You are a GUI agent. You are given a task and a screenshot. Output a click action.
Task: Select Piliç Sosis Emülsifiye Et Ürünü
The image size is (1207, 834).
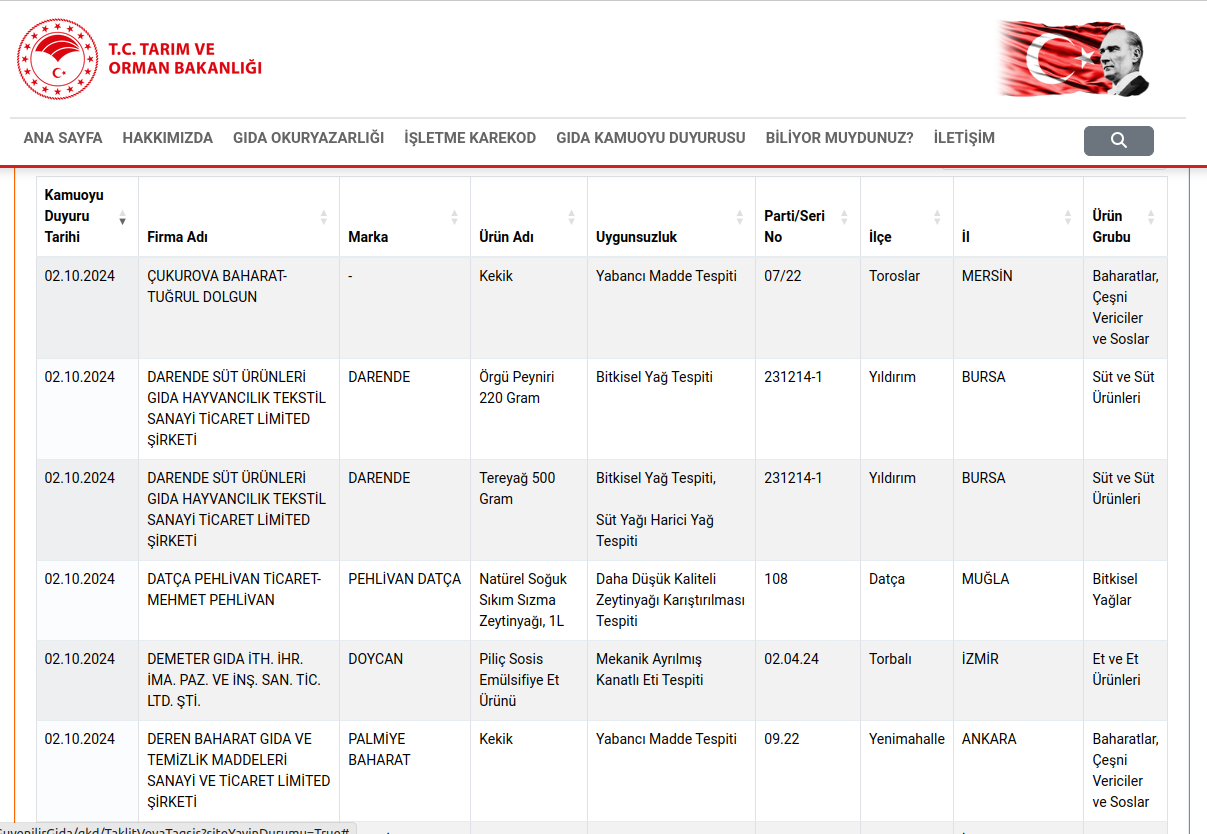(520, 680)
